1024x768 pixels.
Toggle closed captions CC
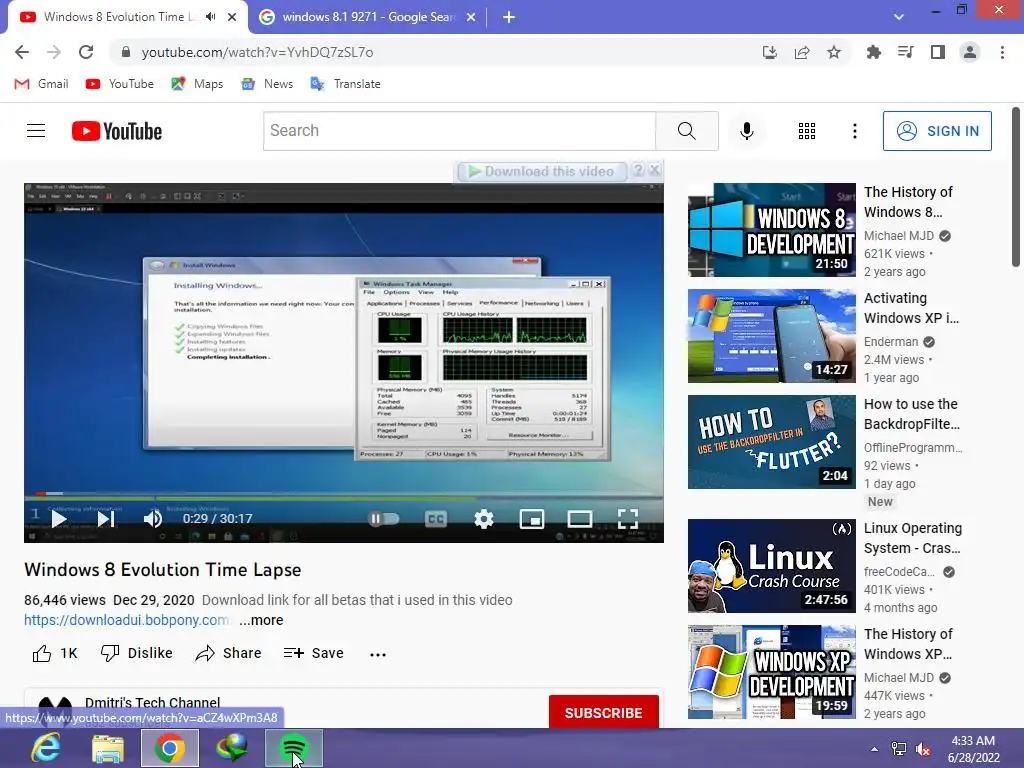point(436,519)
